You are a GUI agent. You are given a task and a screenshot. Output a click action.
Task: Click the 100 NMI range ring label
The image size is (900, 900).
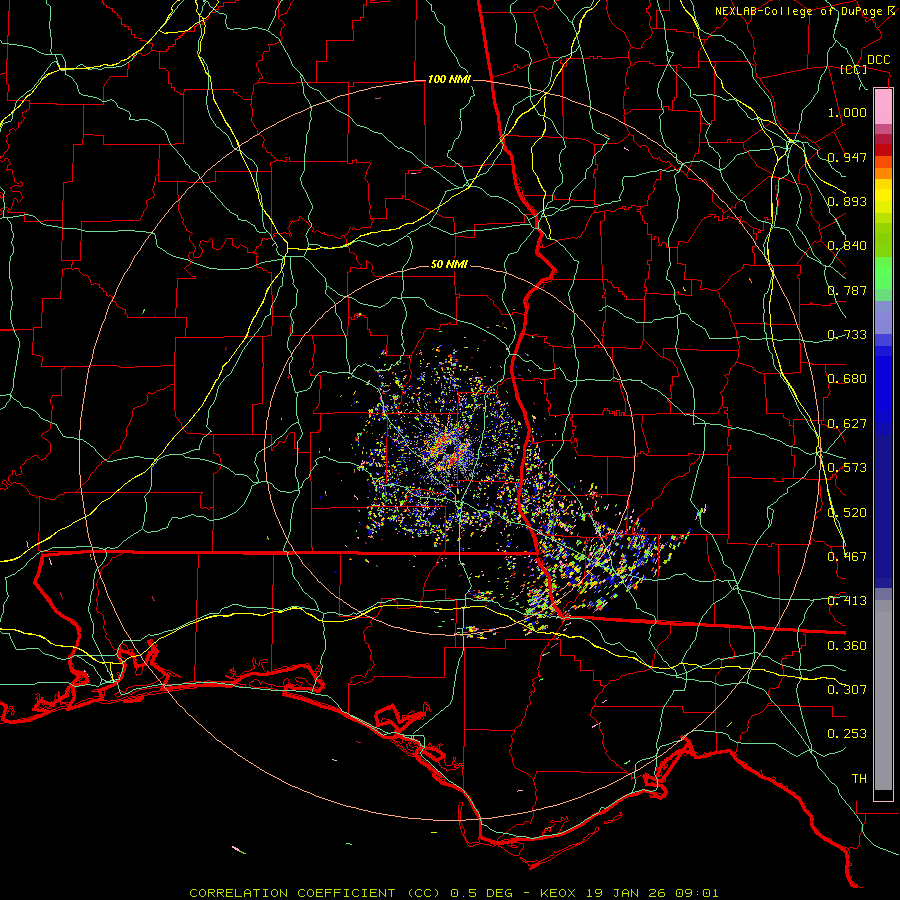[x=449, y=79]
